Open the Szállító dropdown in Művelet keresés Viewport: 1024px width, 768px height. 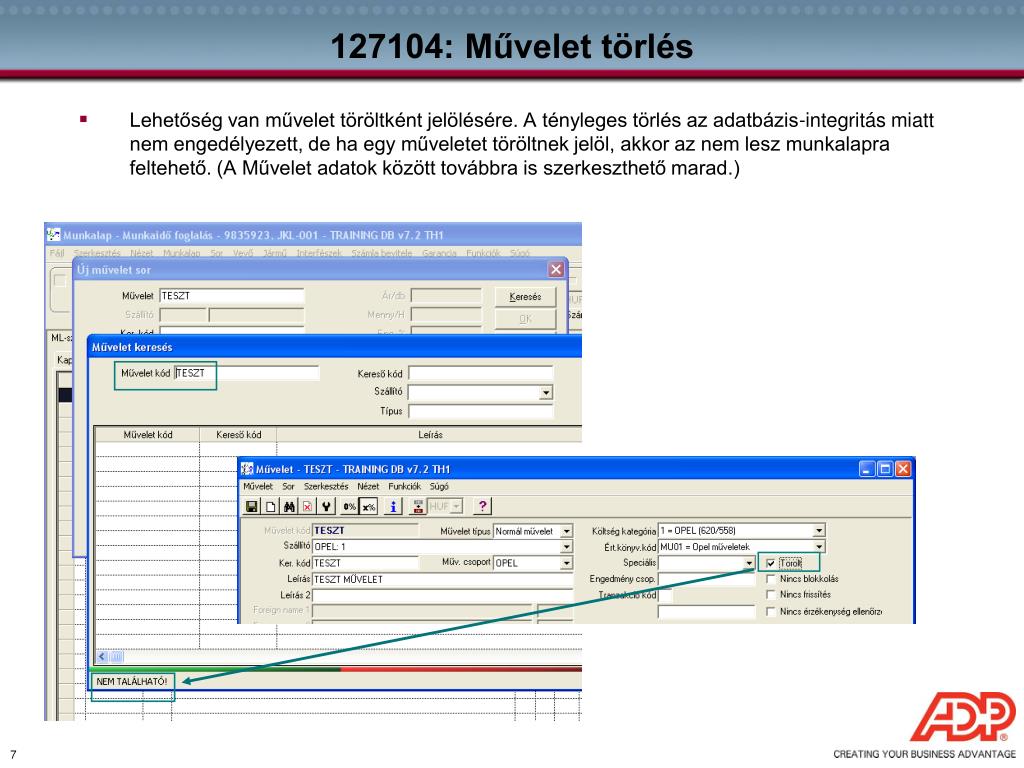pyautogui.click(x=546, y=392)
